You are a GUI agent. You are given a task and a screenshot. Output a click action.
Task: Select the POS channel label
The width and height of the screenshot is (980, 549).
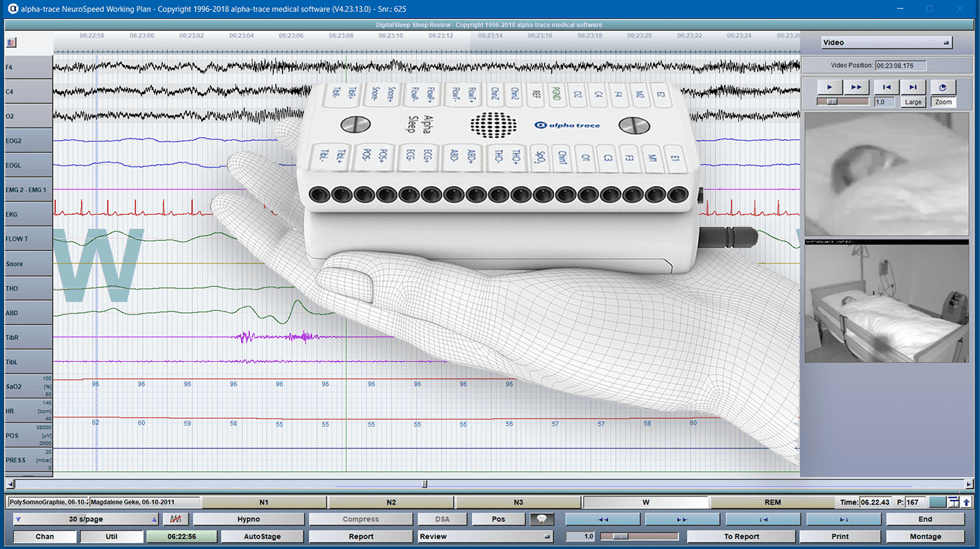(28, 435)
